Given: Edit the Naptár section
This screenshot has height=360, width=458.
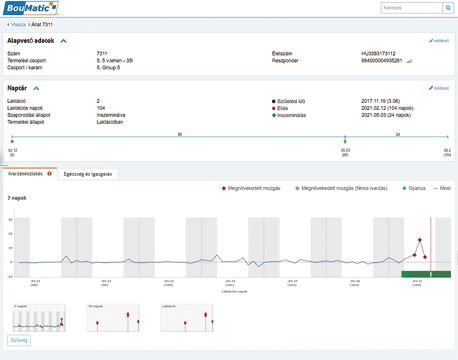Looking at the screenshot, I should pyautogui.click(x=439, y=88).
